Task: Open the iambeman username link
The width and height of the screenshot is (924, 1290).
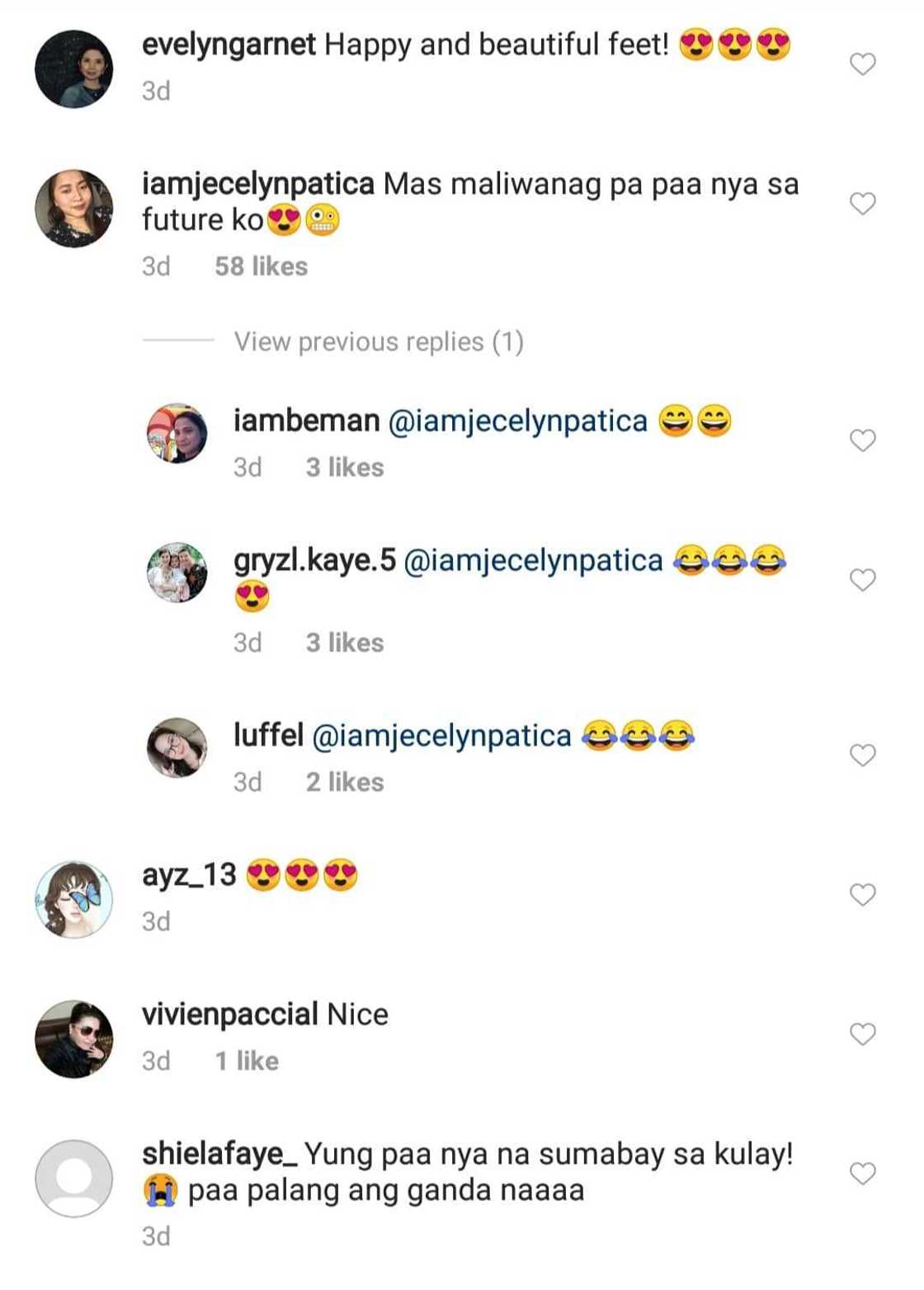Action: pos(306,421)
